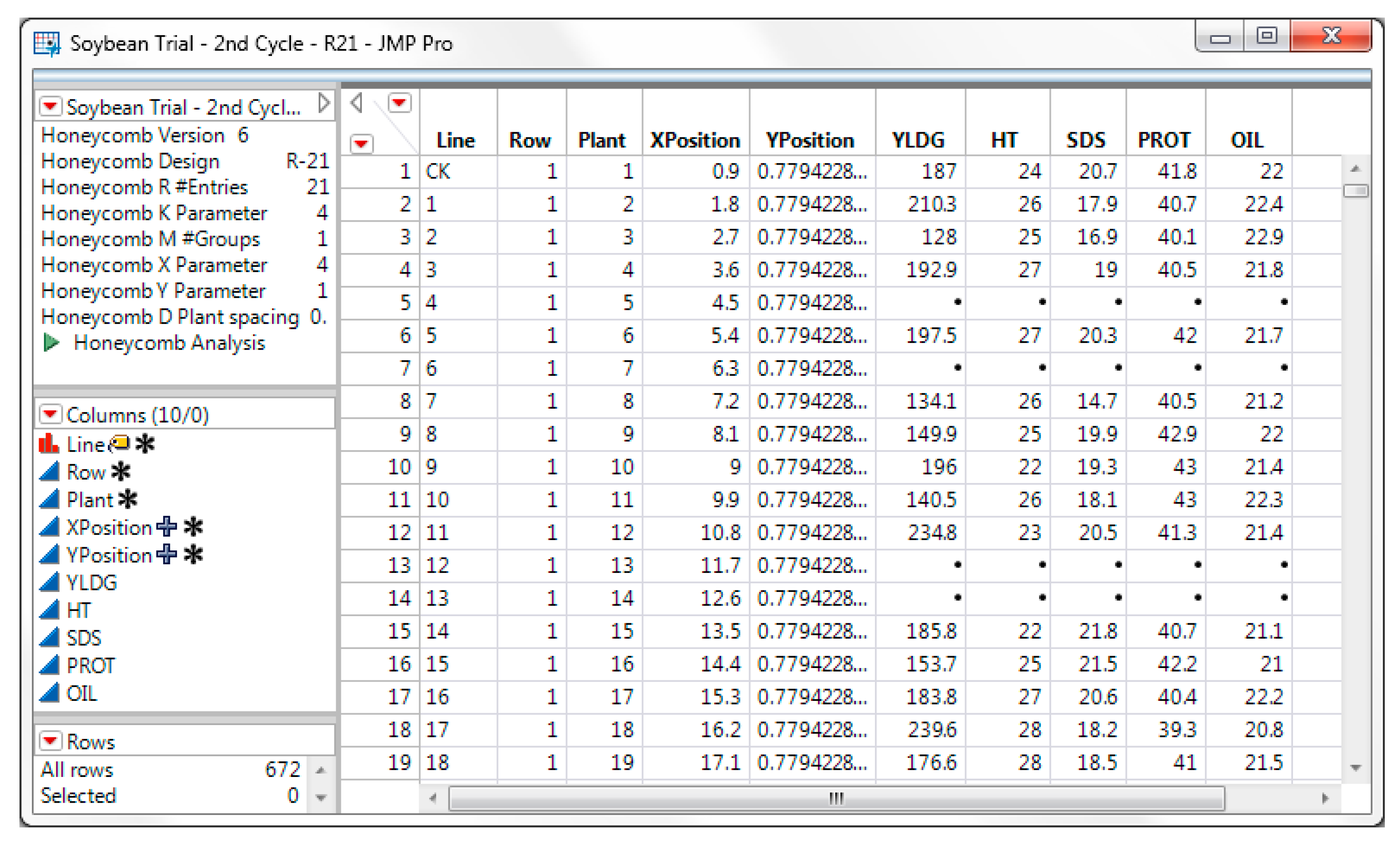Open row-area red triangle in grid corner
Image resolution: width=1400 pixels, height=845 pixels.
361,143
